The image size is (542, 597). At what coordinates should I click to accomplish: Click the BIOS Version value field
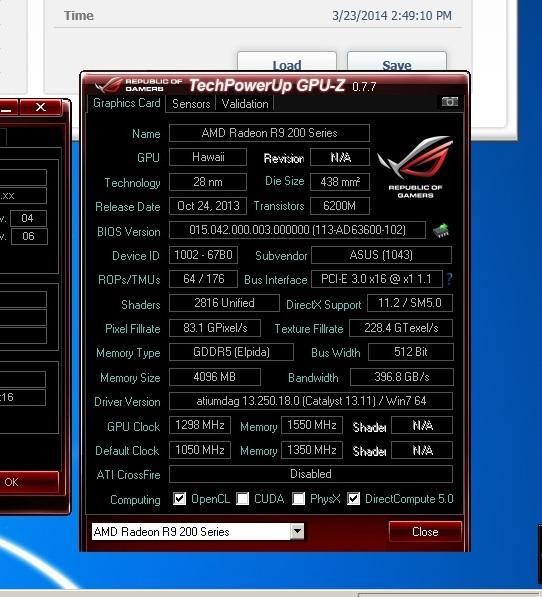tap(297, 230)
